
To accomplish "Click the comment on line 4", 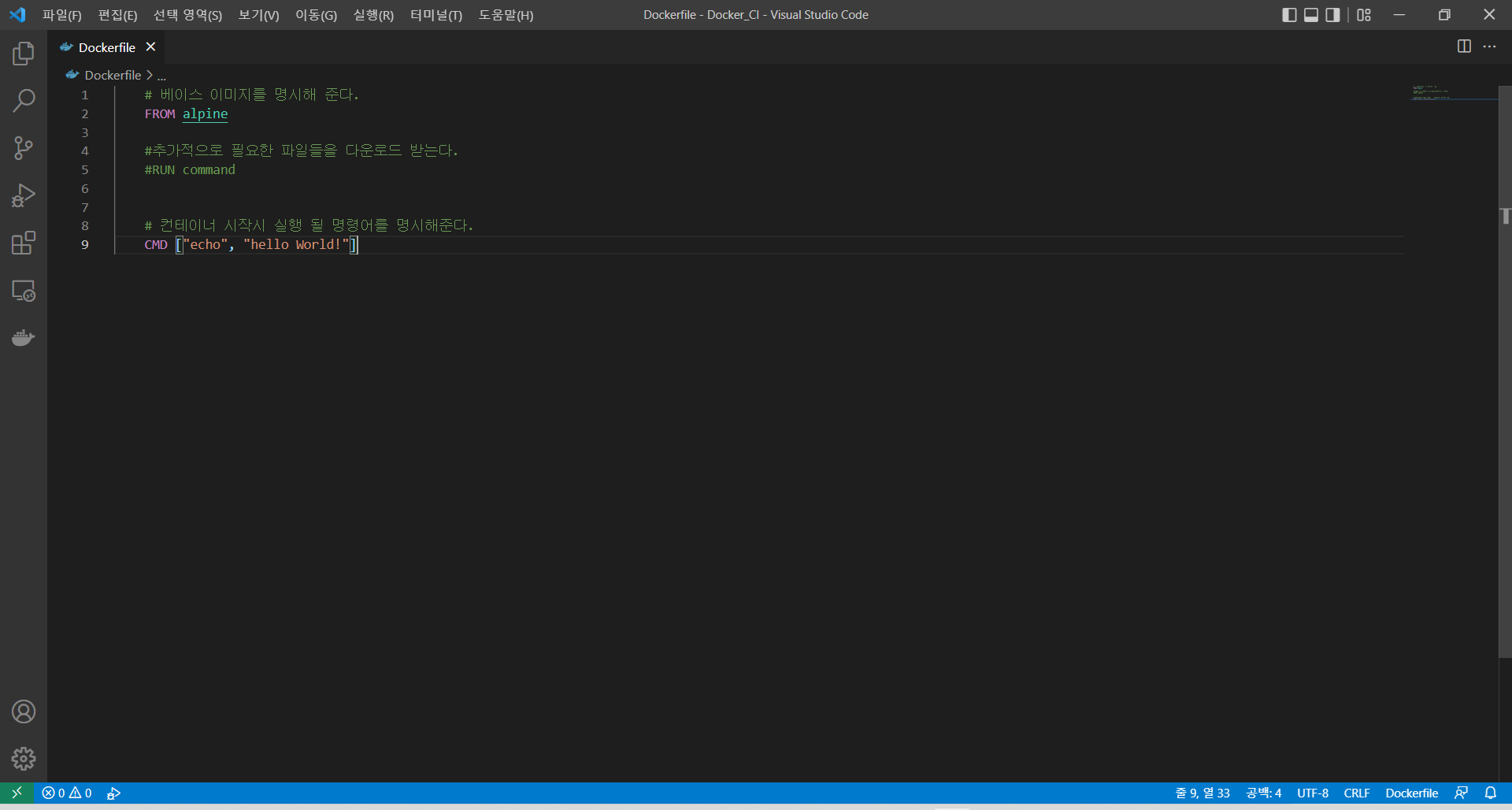I will pyautogui.click(x=301, y=150).
